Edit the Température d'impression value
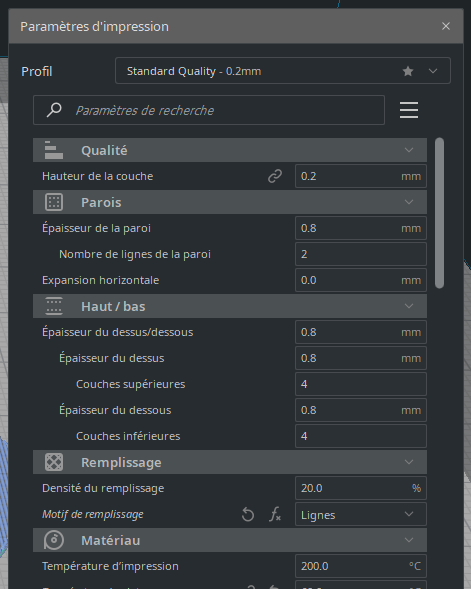Screen dimensions: 471x589 pos(361,566)
